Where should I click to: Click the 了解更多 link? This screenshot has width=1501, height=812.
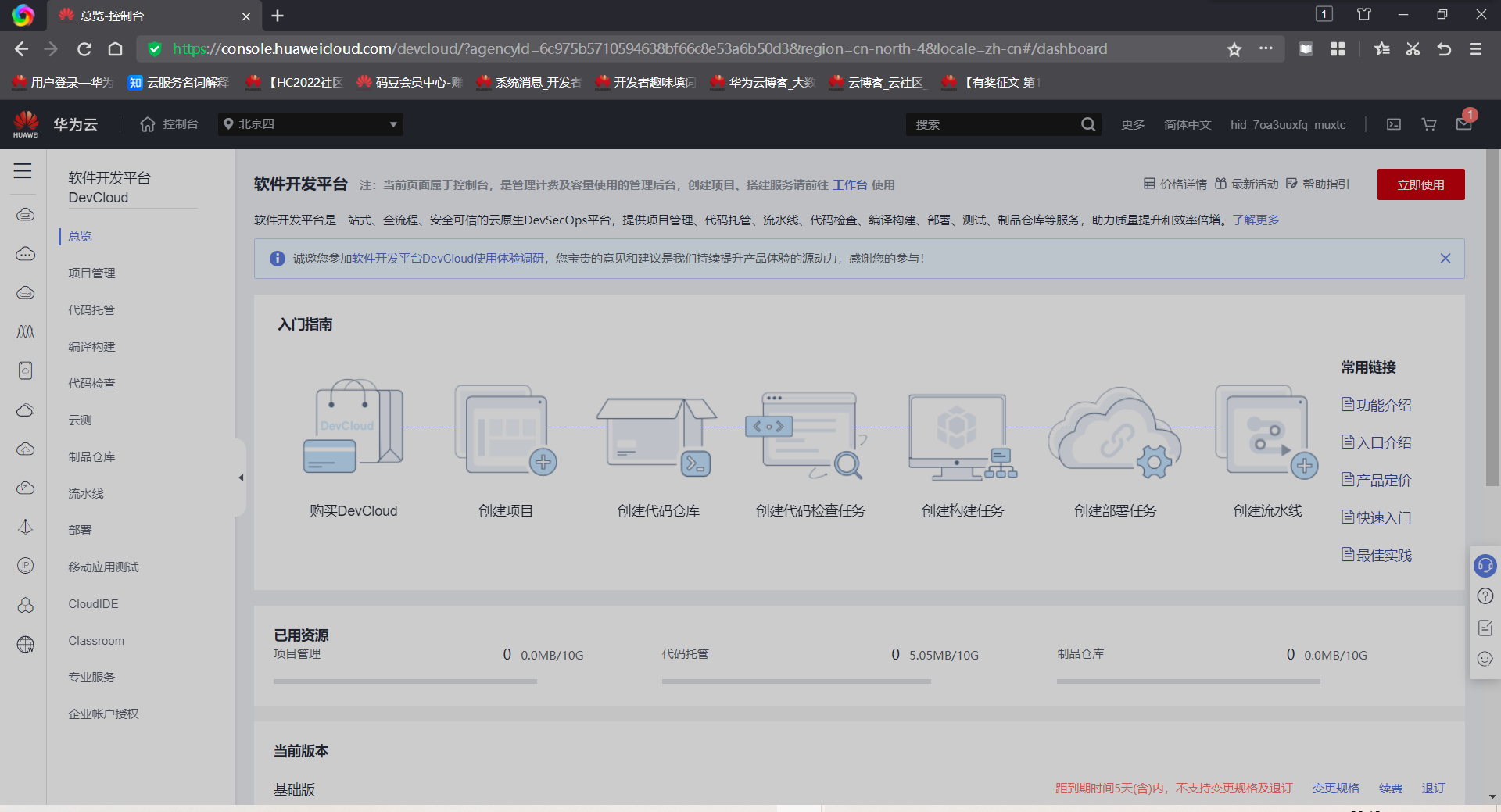point(1256,220)
